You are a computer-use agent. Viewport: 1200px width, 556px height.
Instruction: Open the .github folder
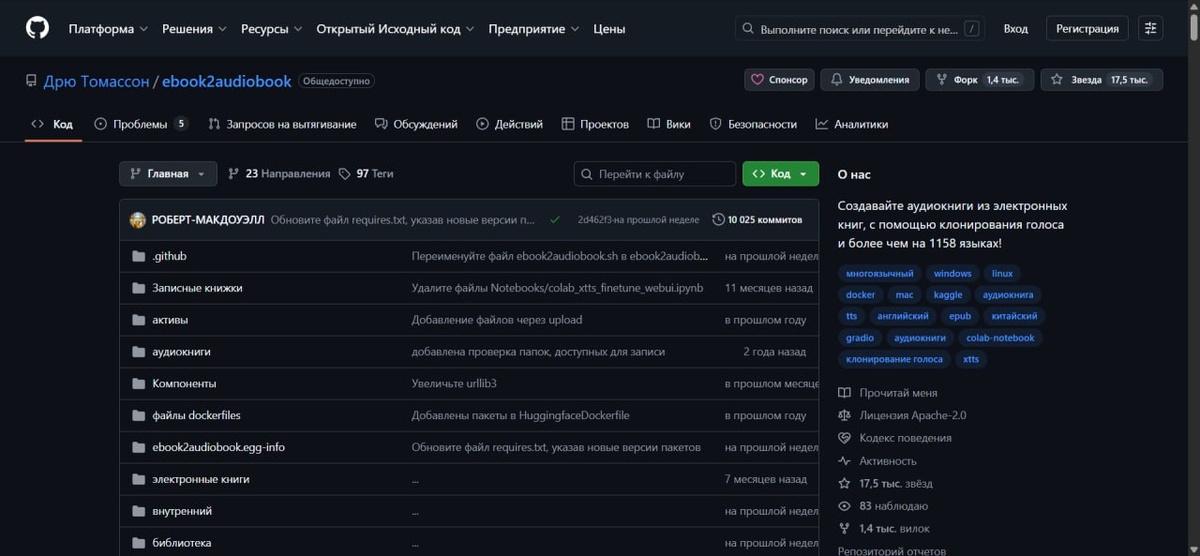pyautogui.click(x=169, y=256)
